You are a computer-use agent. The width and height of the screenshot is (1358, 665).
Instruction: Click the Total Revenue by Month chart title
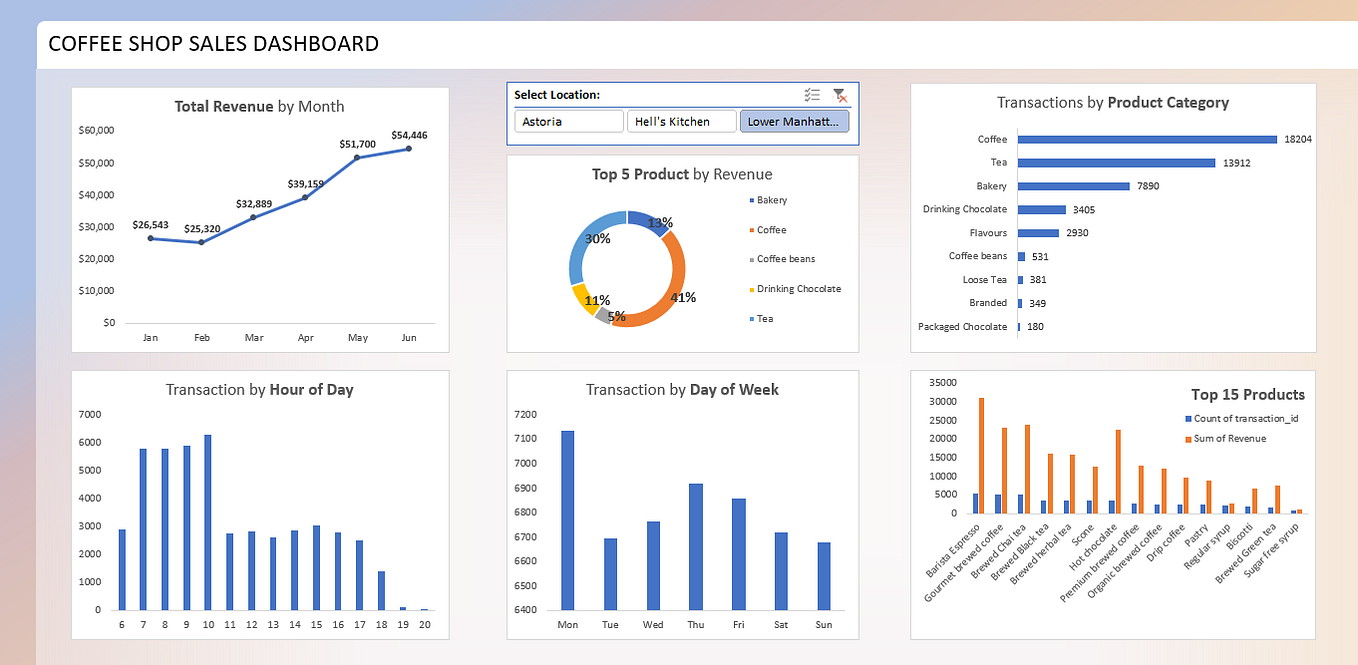[259, 106]
